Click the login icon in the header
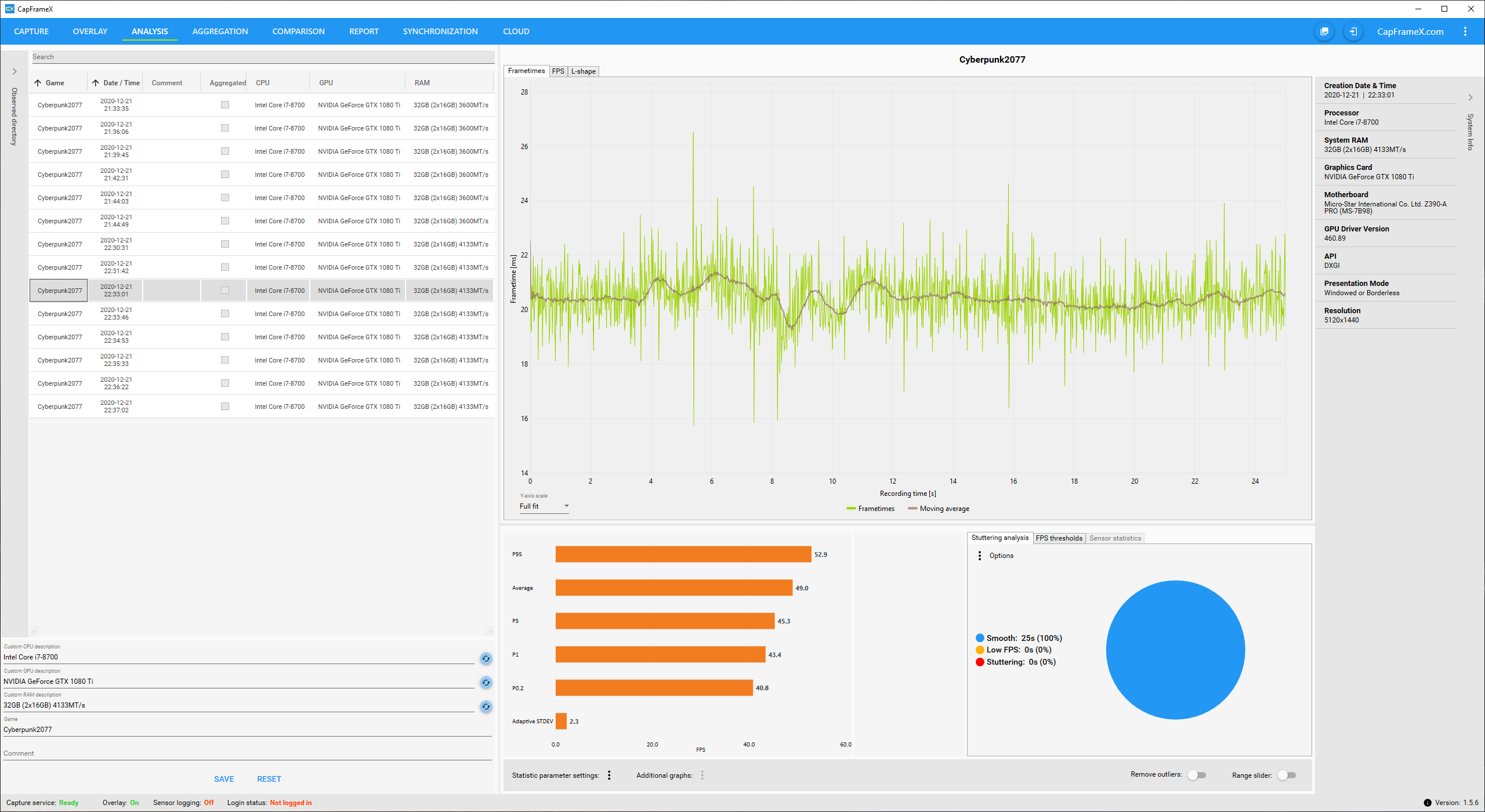The height and width of the screenshot is (812, 1485). click(x=1353, y=31)
